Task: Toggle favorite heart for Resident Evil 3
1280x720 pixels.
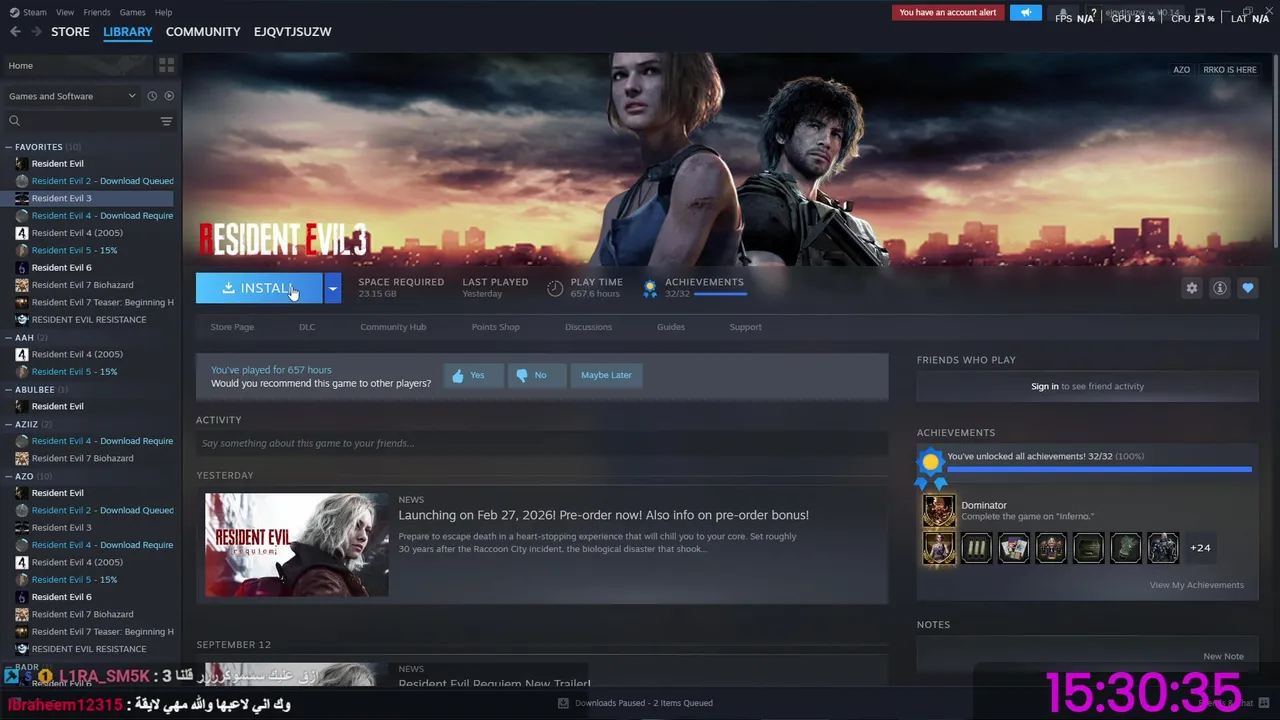Action: coord(1247,288)
